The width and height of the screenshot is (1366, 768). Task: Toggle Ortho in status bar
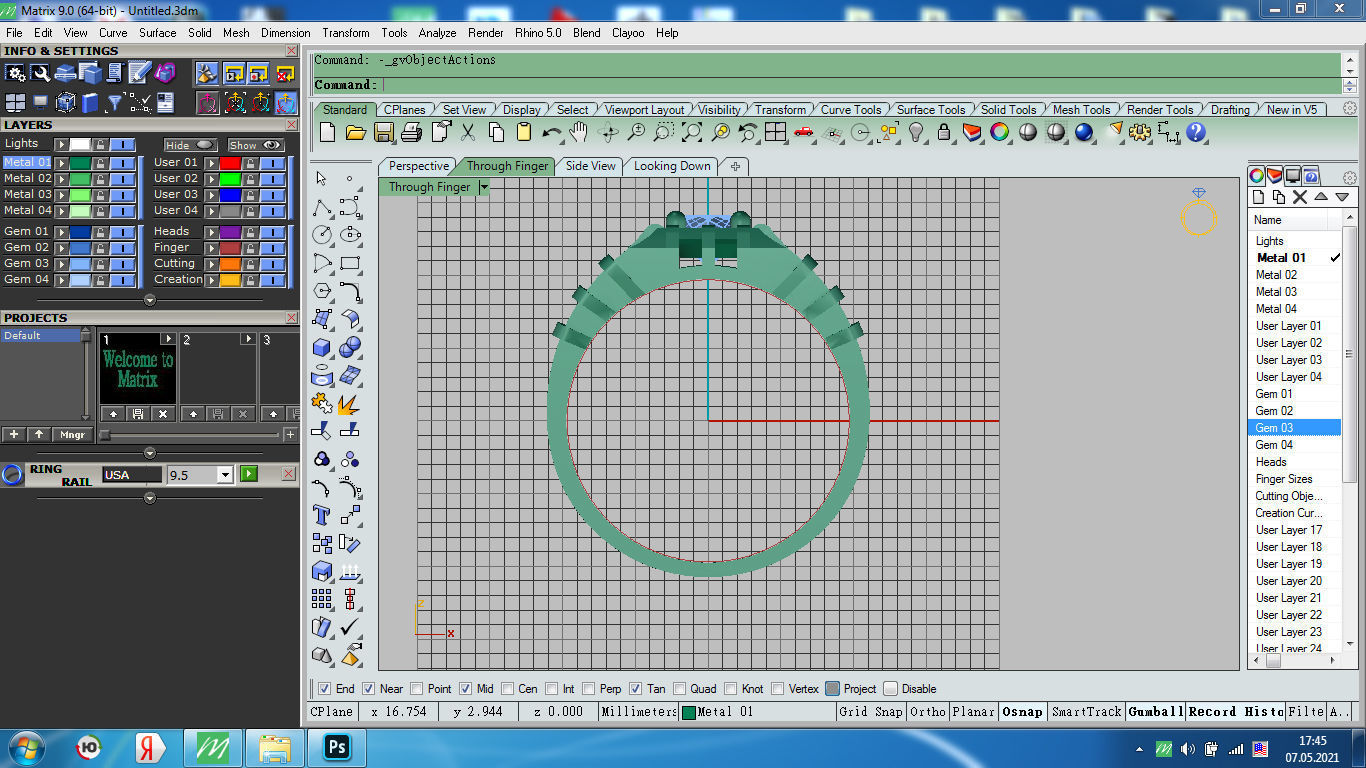pos(928,712)
